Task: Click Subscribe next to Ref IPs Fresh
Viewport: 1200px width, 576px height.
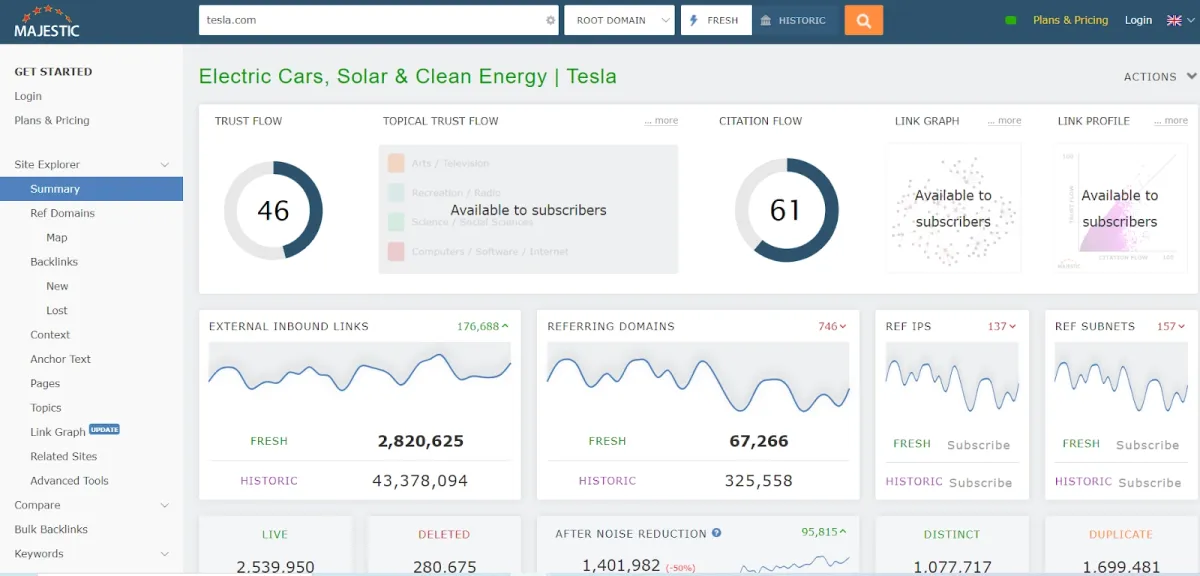Action: [x=979, y=445]
